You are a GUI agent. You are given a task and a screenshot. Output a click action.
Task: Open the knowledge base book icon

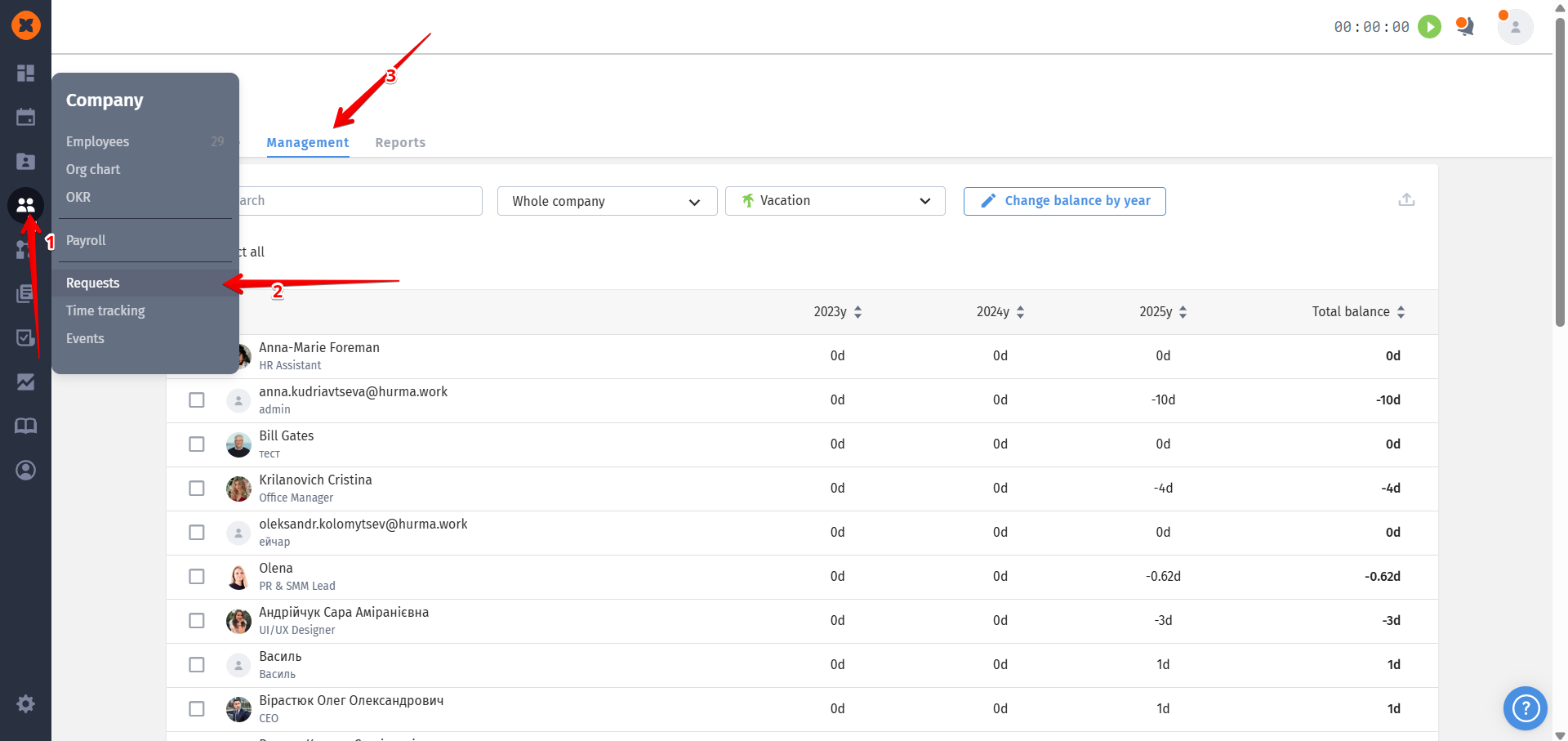[26, 426]
